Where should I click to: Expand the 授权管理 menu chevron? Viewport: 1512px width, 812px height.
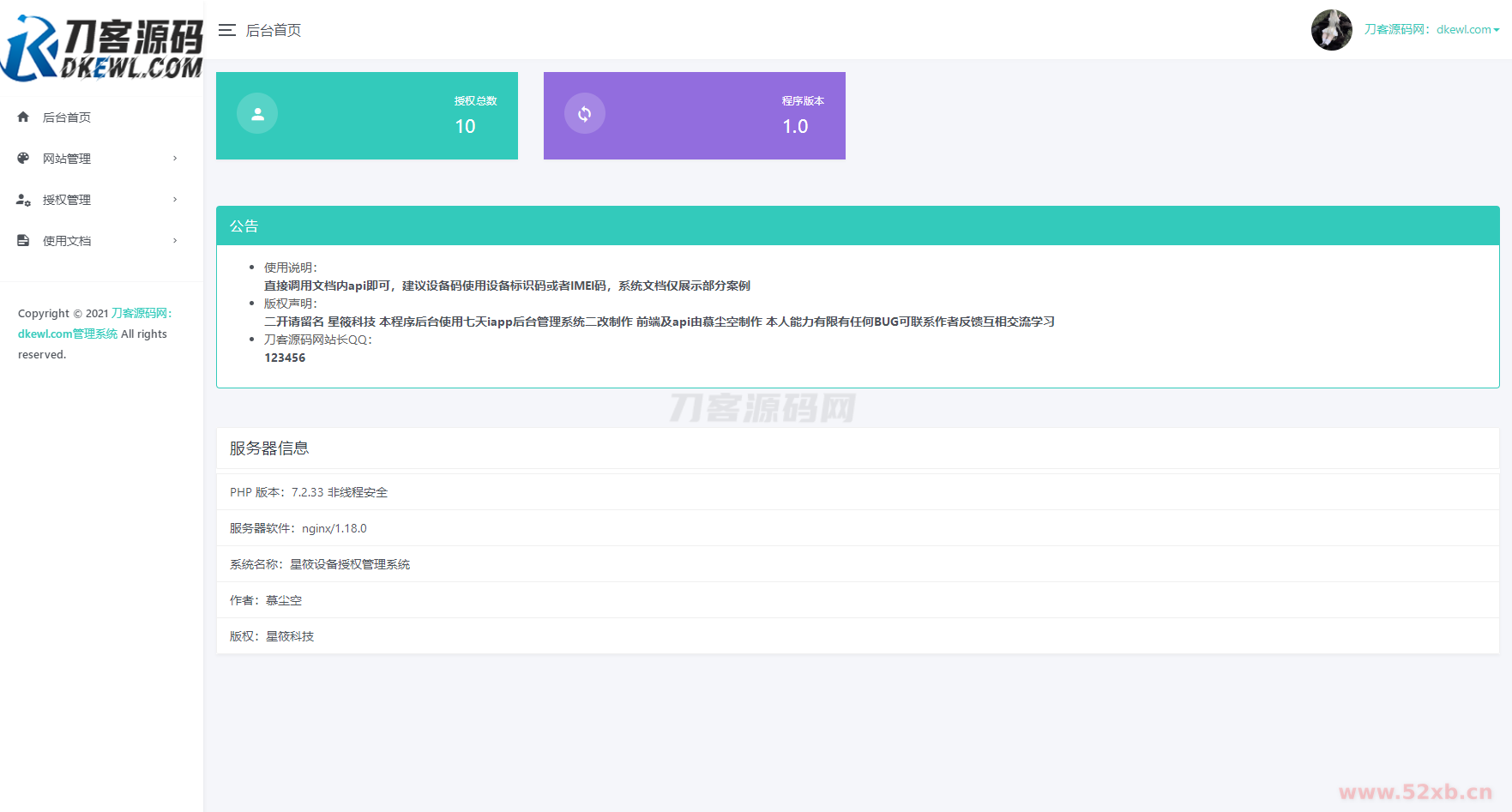coord(175,199)
